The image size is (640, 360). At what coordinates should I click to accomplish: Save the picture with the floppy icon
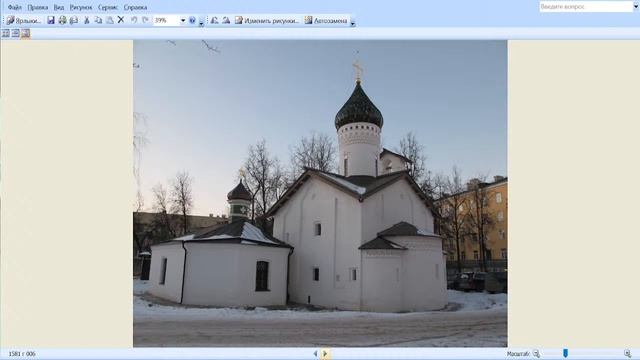coord(51,20)
